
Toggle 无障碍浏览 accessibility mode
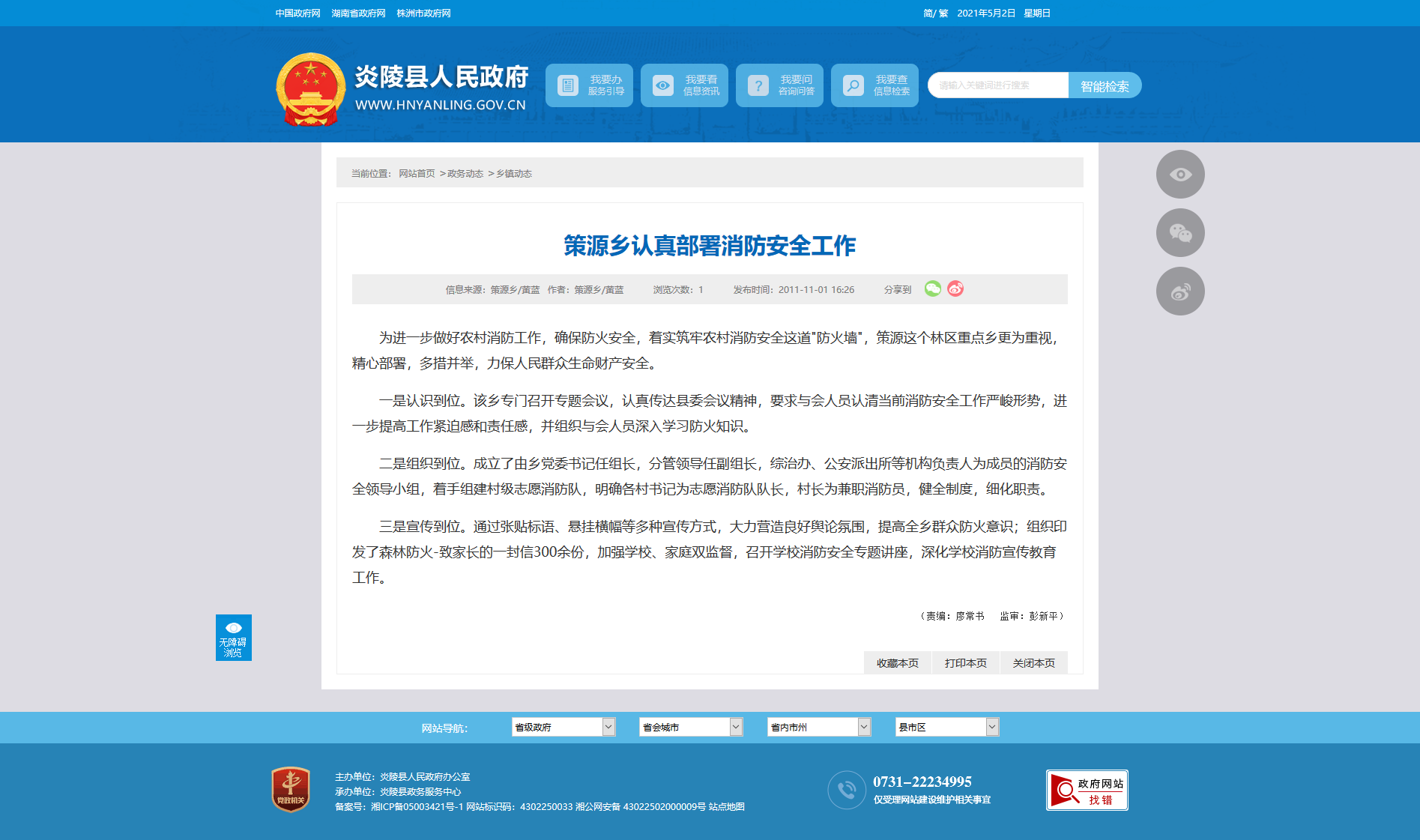[x=233, y=638]
